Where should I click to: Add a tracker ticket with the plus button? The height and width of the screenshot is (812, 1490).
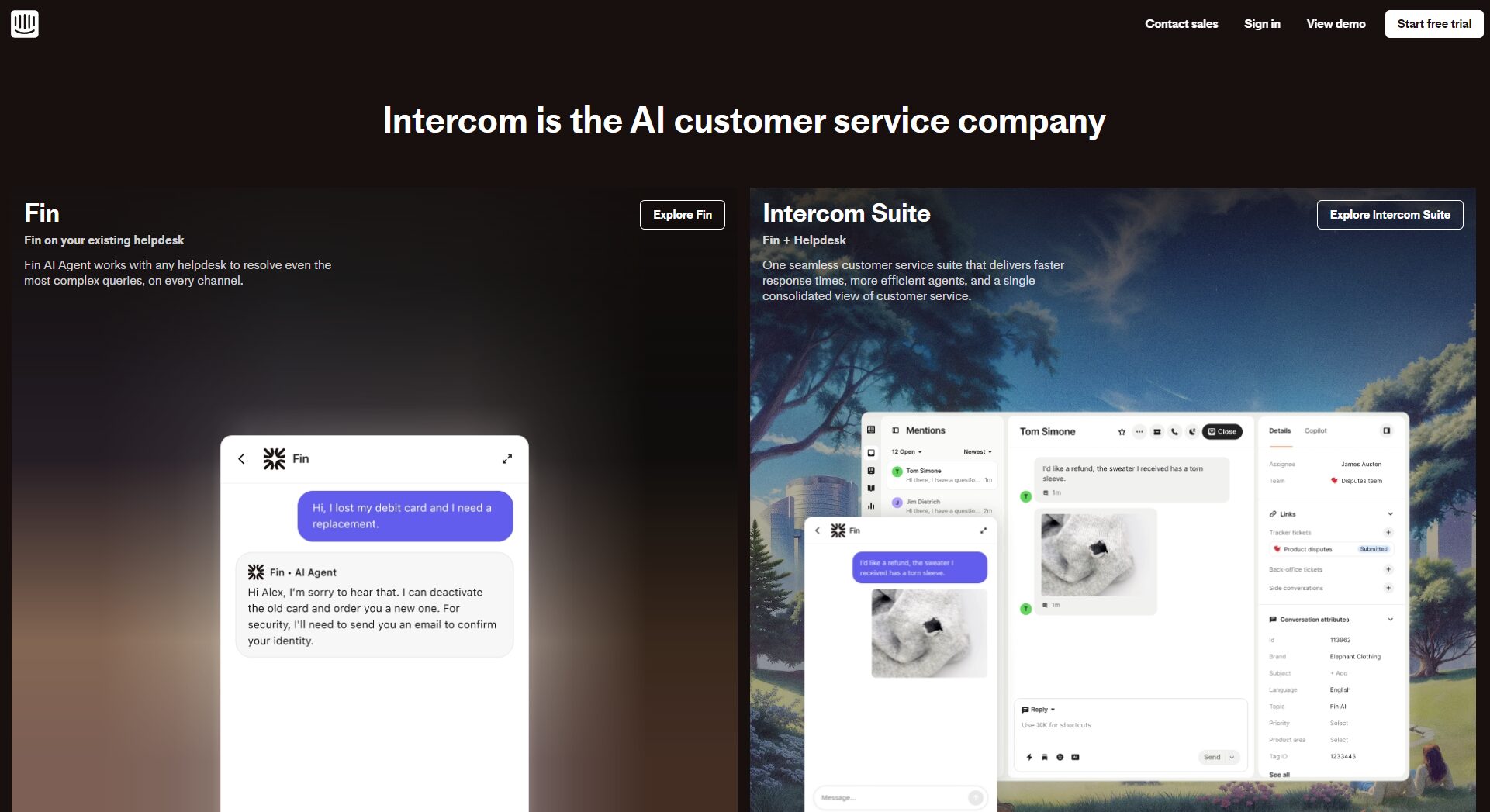point(1388,533)
